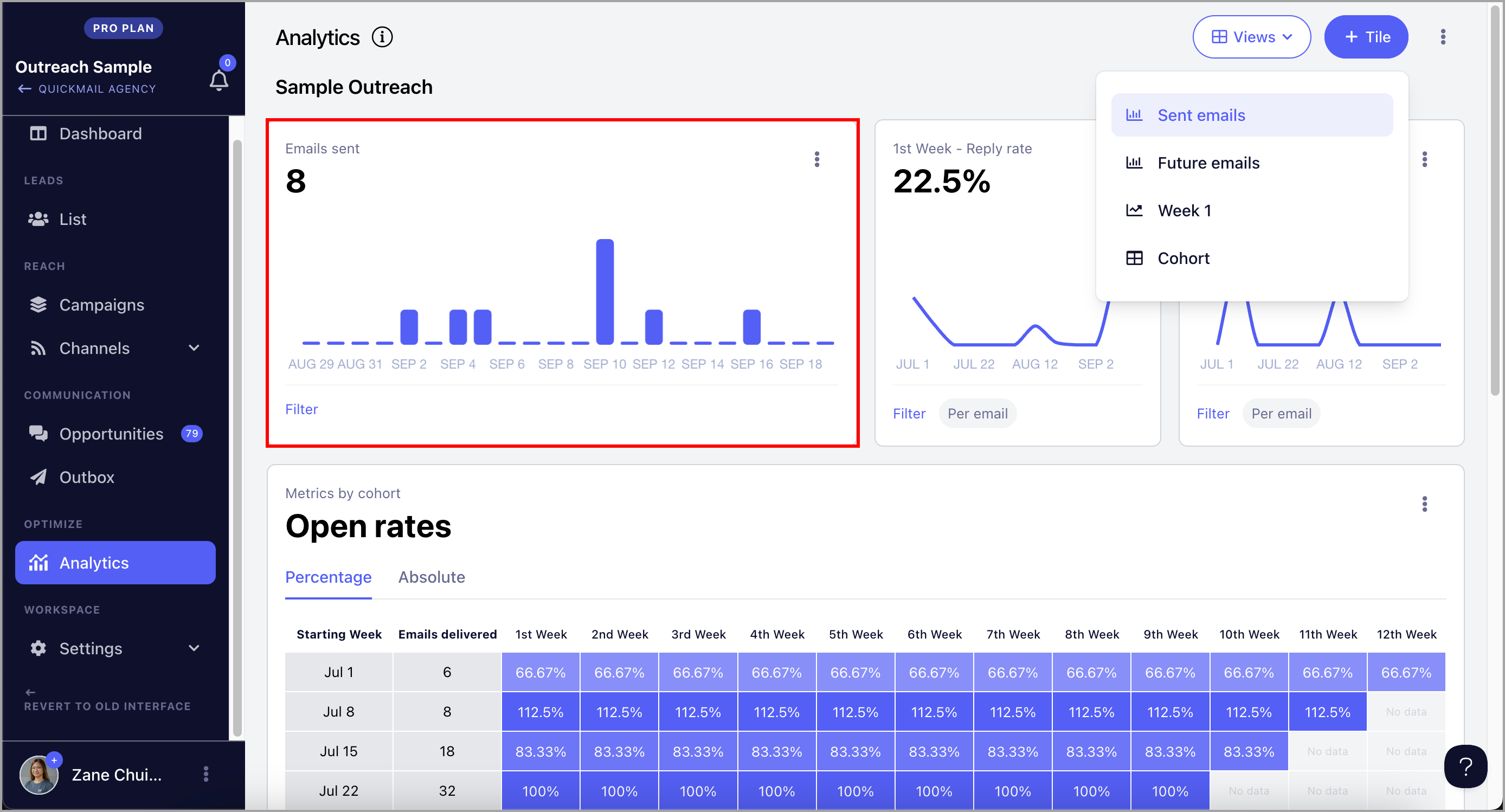
Task: Open the page options three-dot menu
Action: click(x=1443, y=37)
